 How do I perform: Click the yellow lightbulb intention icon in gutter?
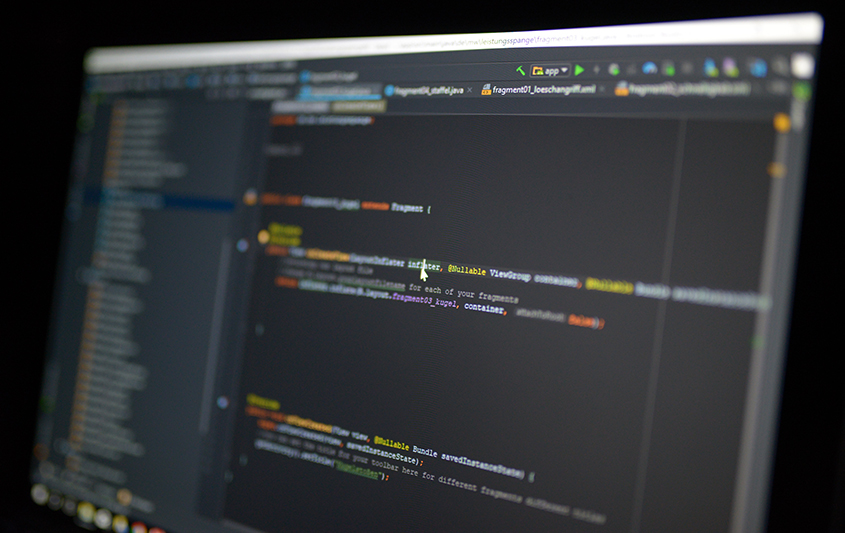coord(264,237)
